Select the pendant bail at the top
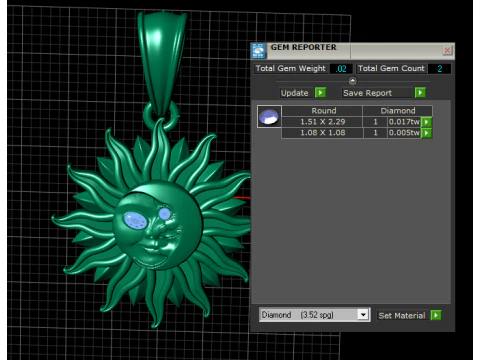The image size is (480, 360). [162, 63]
